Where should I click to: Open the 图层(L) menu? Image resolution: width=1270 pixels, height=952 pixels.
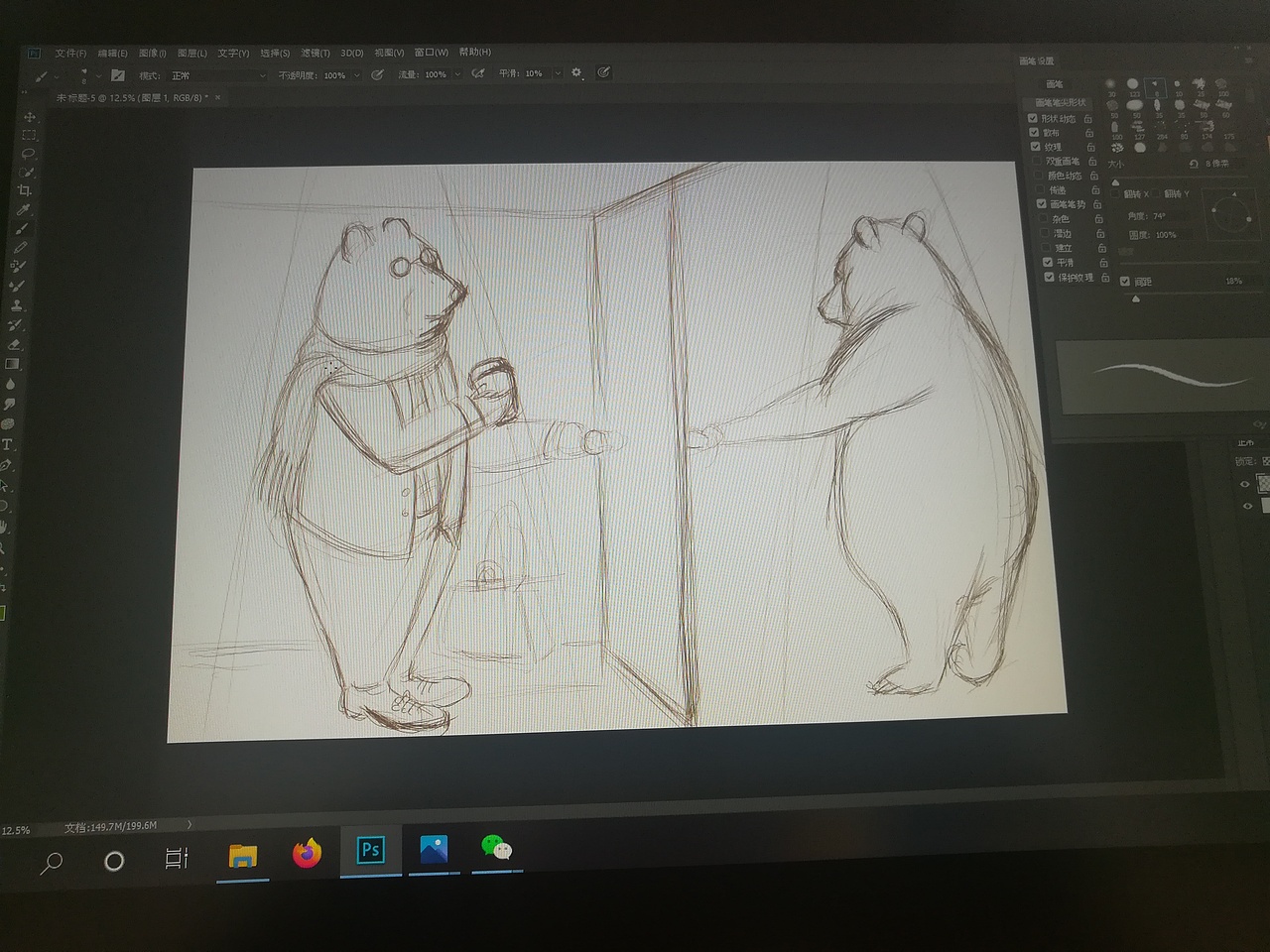click(192, 54)
